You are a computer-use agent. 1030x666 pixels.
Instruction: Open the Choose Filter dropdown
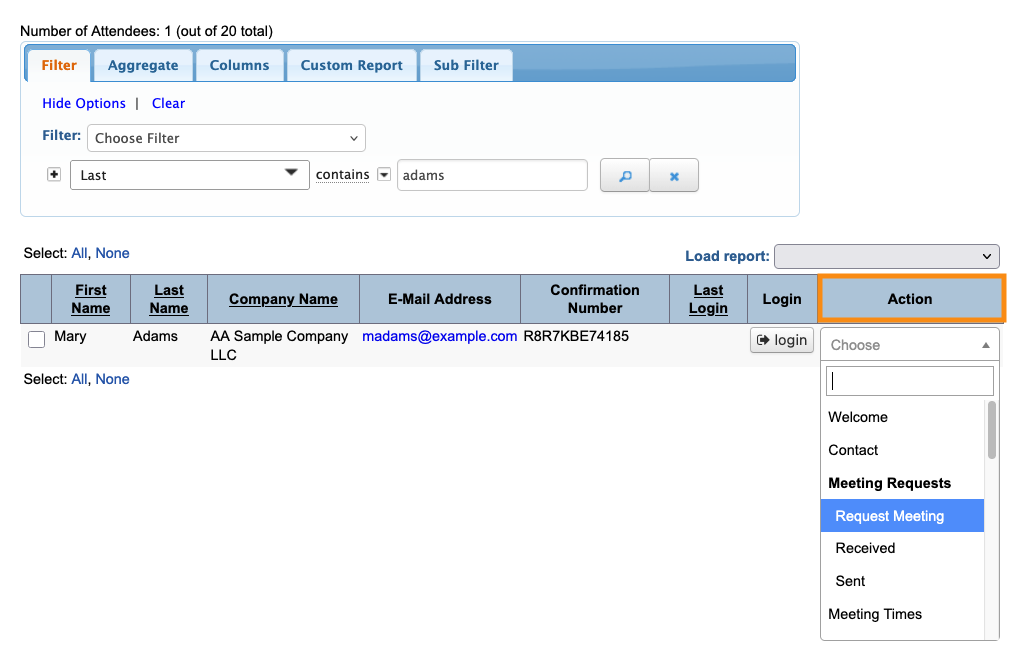226,138
